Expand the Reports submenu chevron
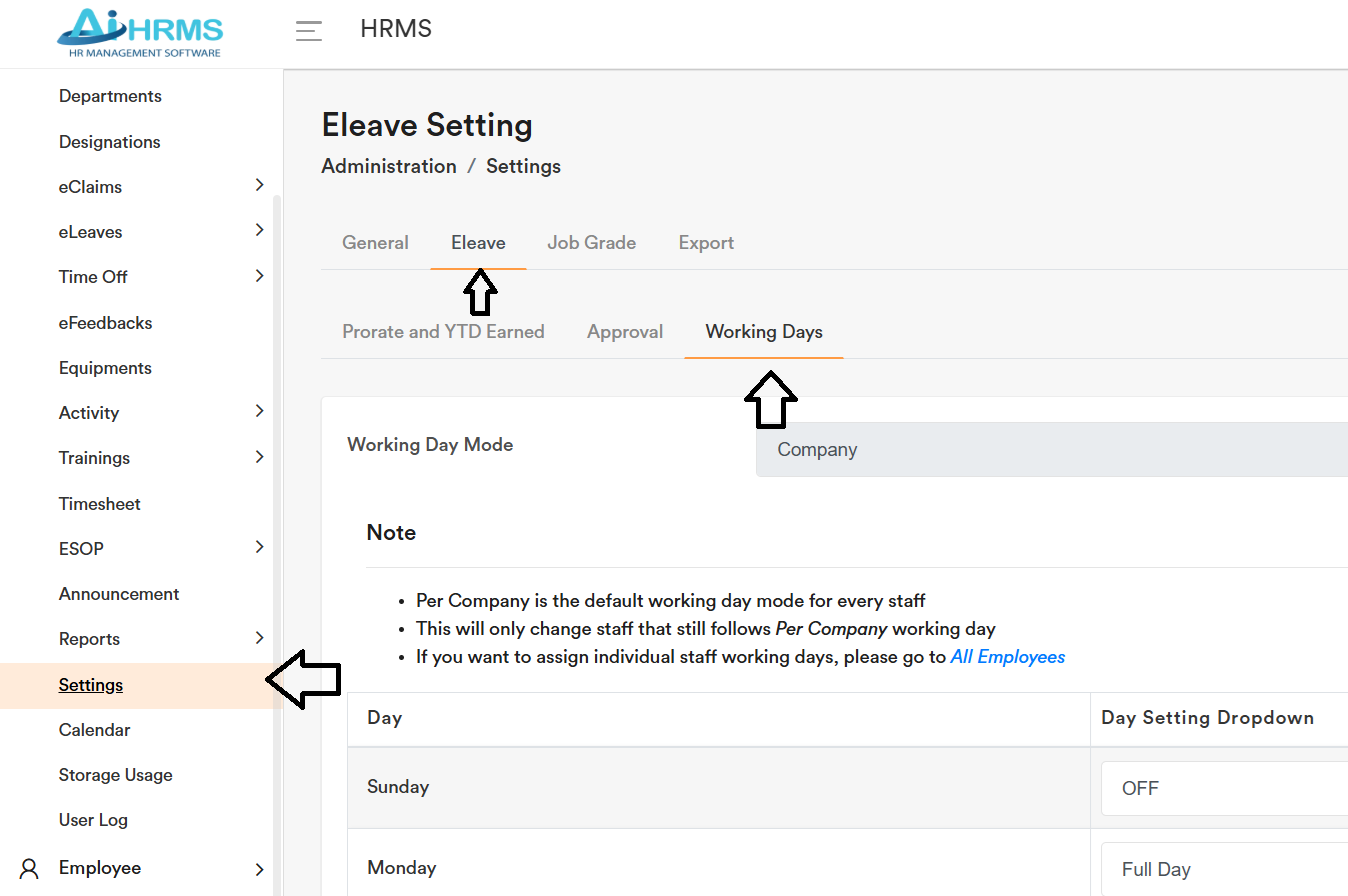Image resolution: width=1348 pixels, height=896 pixels. tap(259, 638)
